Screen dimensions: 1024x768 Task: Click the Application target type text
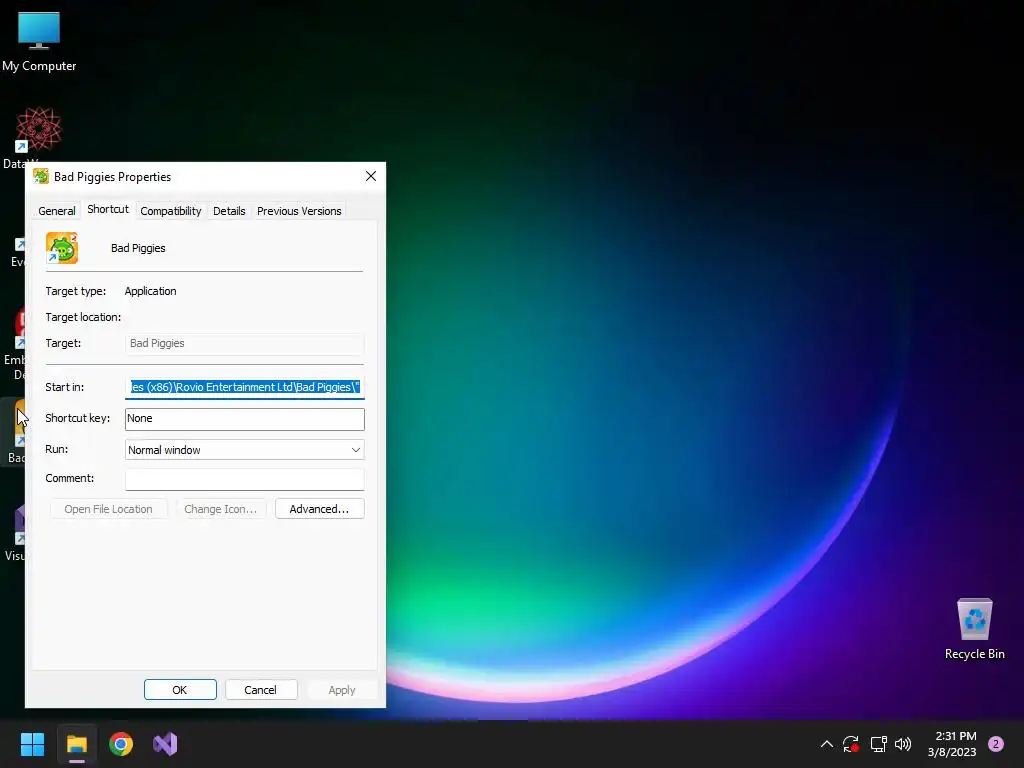coord(150,291)
